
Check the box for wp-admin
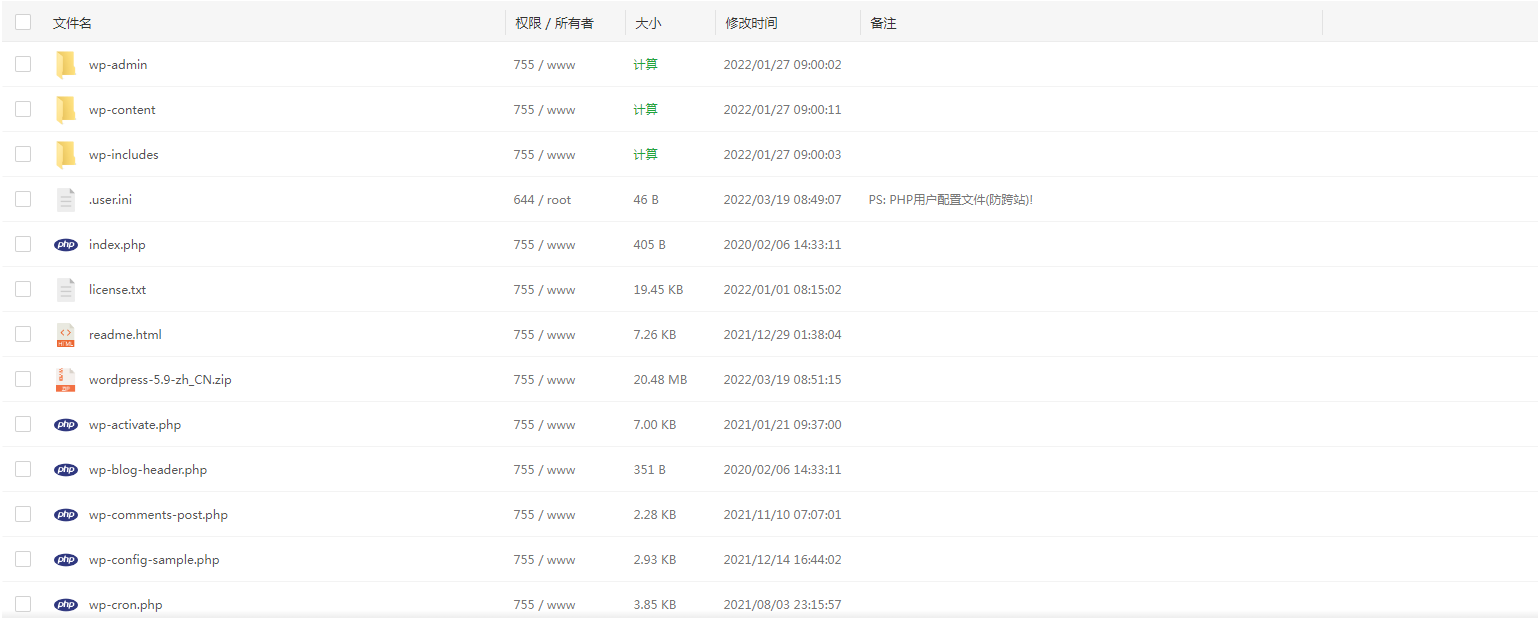23,64
